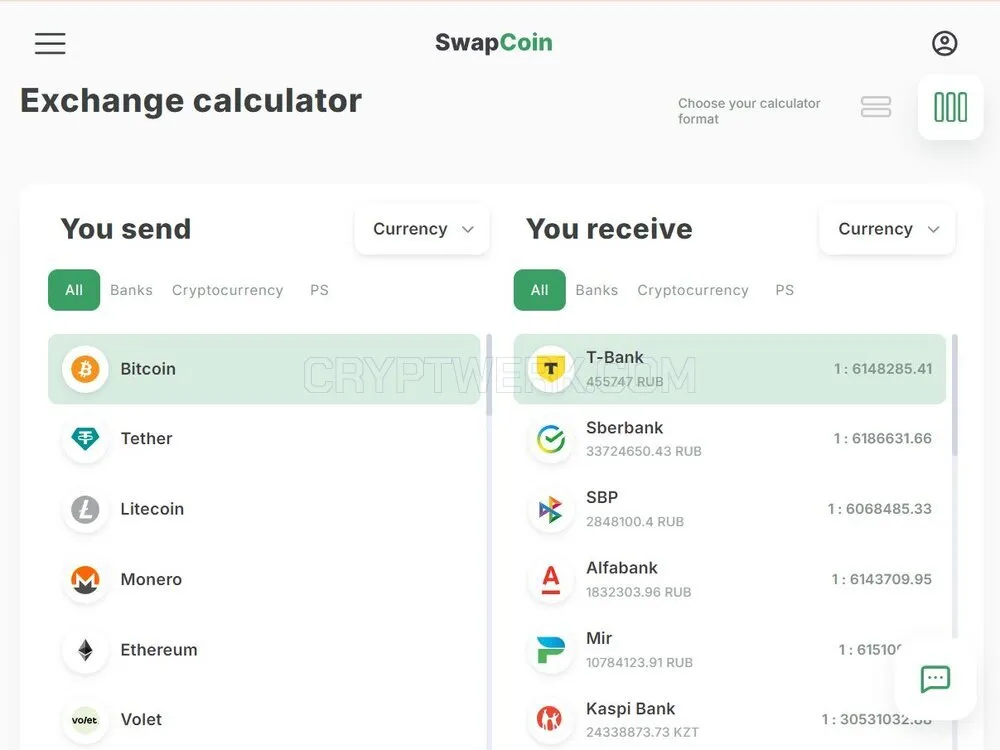This screenshot has height=750, width=1000.
Task: Switch to stacked rows calculator format
Action: (876, 107)
